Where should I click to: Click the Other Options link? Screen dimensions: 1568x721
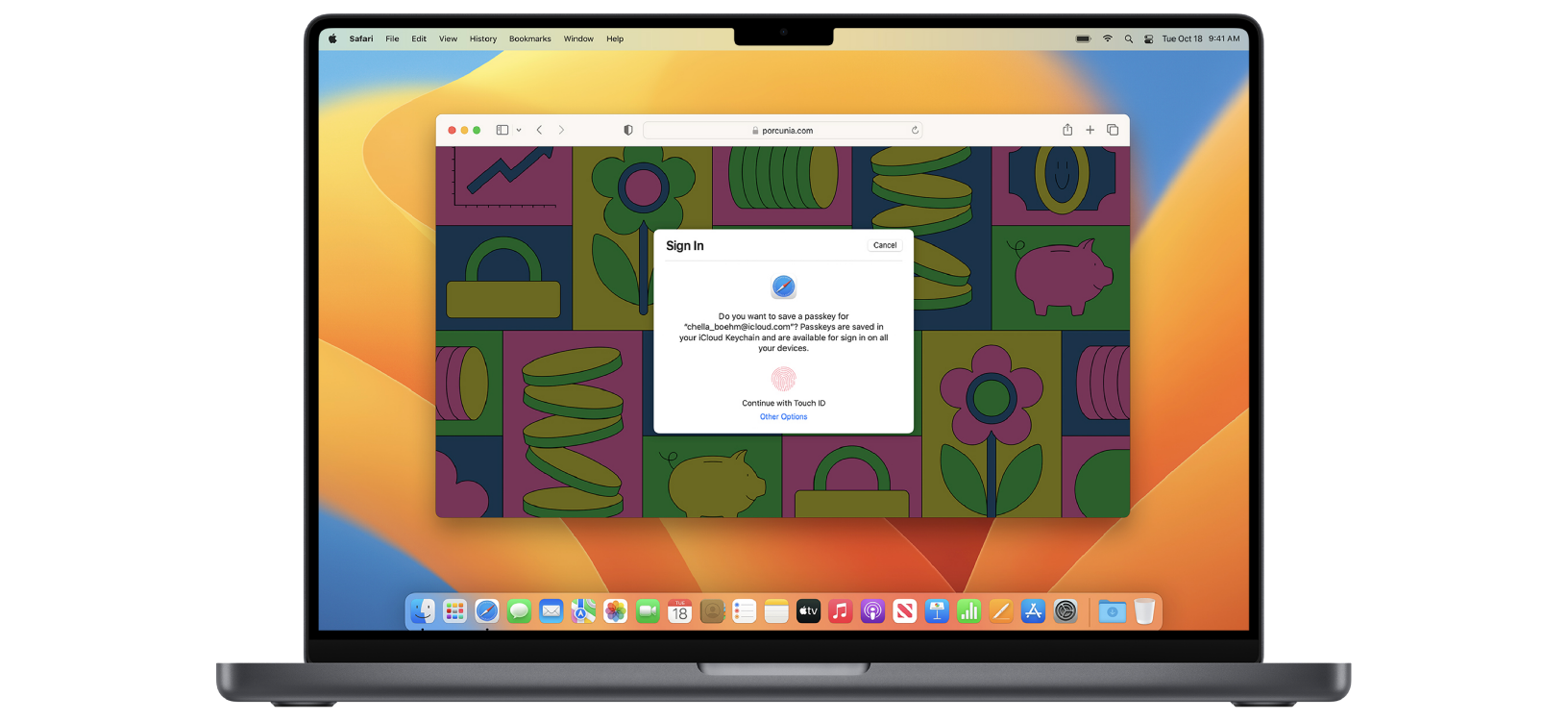pos(784,417)
